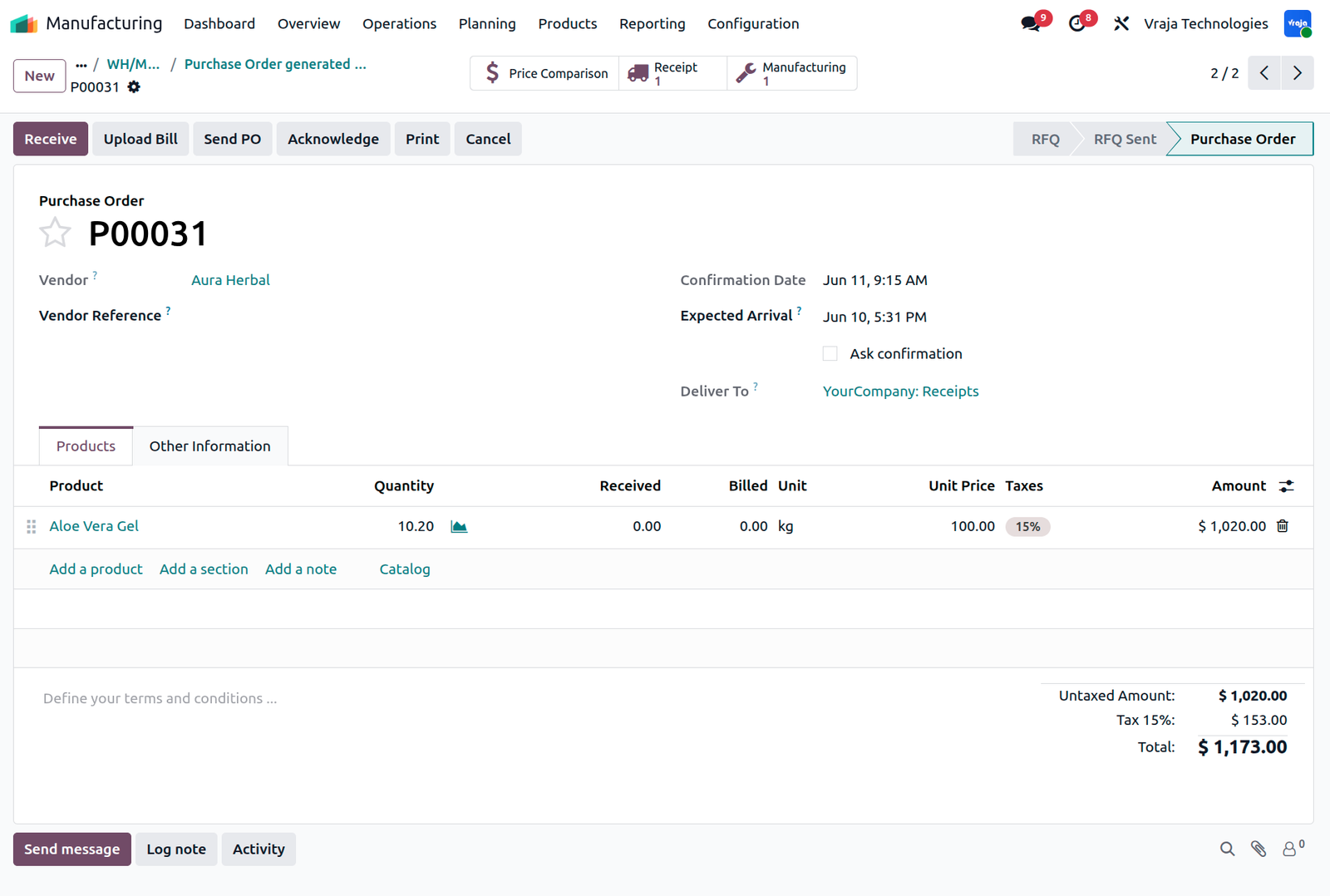Viewport: 1330px width, 896px height.
Task: Open the Manufacturing wrench smart button
Action: click(791, 73)
